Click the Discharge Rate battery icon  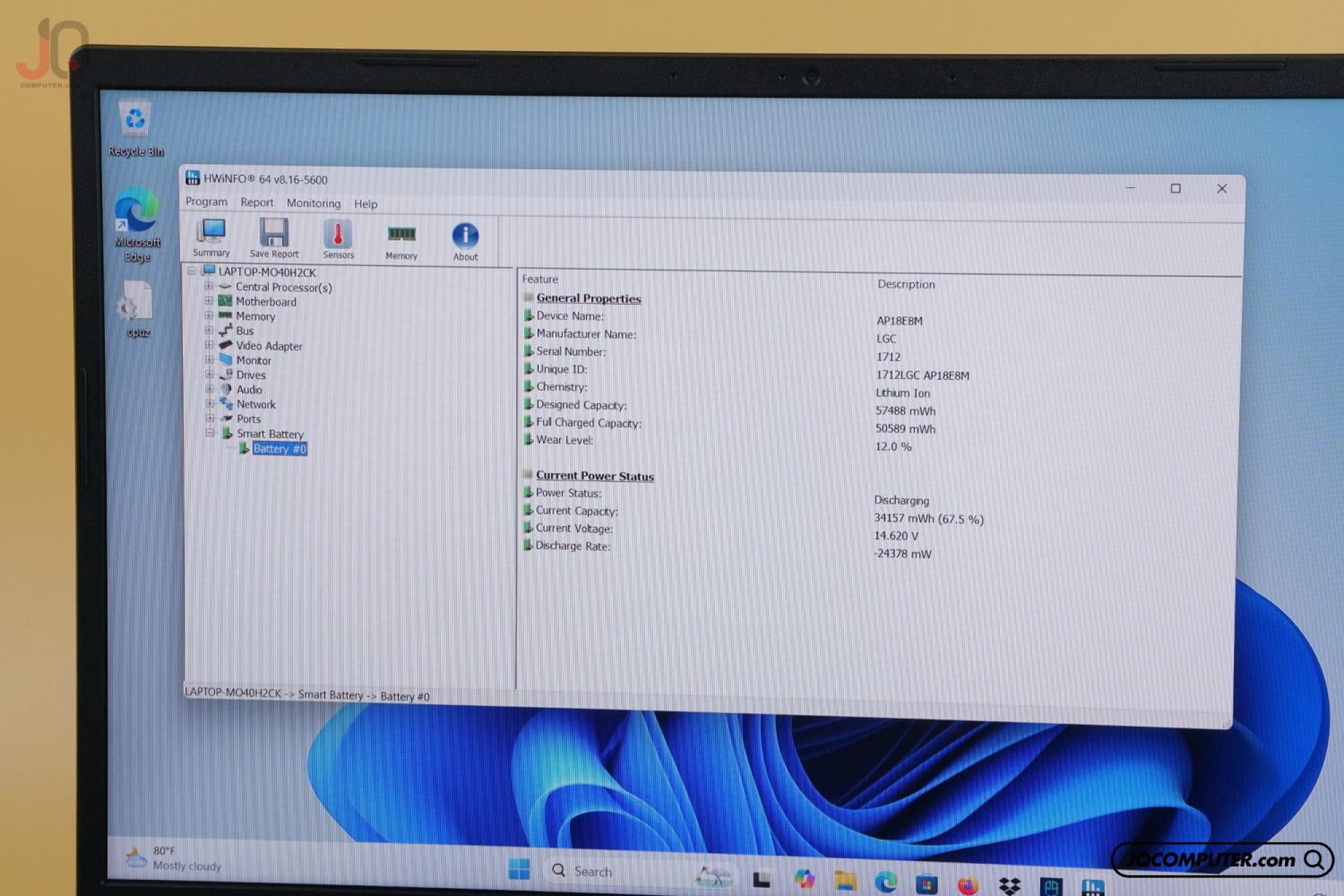[529, 545]
